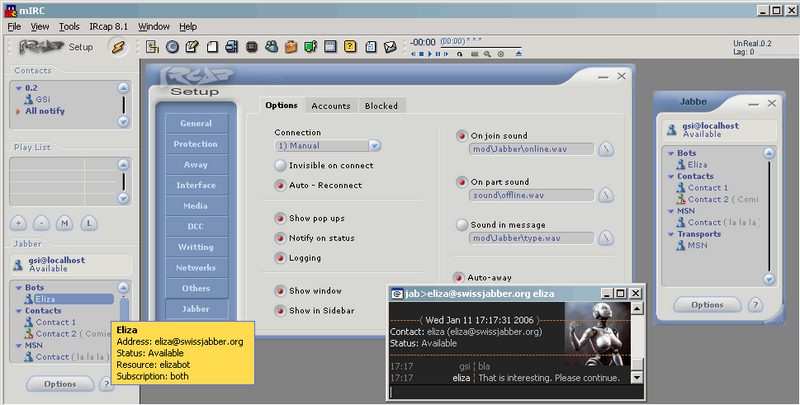Open the IRcap 8.1 menu
This screenshot has width=800, height=405.
(107, 26)
